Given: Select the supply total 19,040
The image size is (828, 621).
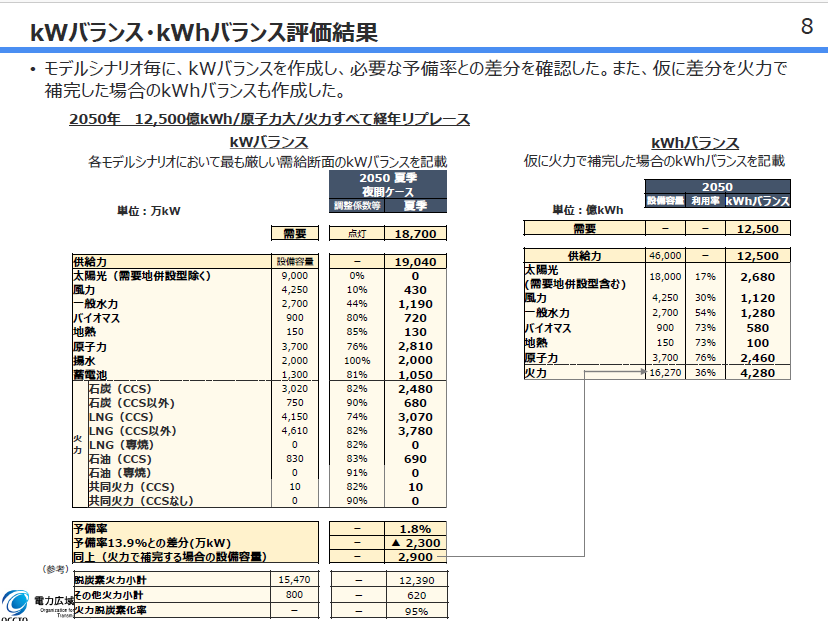Looking at the screenshot, I should coord(416,262).
